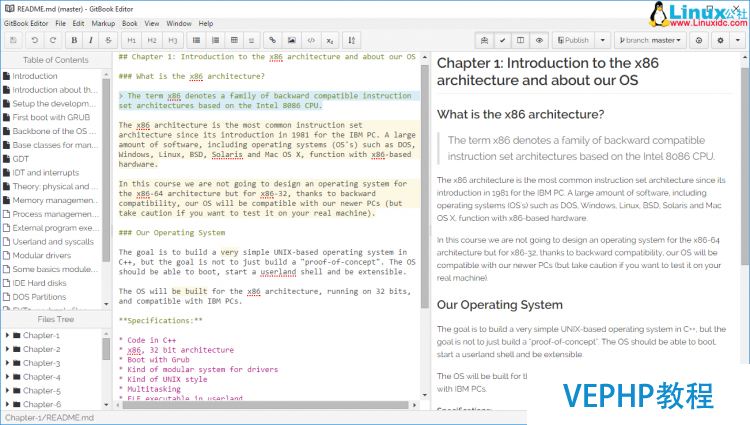
Task: Open the Publish options dropdown arrow
Action: click(x=603, y=41)
